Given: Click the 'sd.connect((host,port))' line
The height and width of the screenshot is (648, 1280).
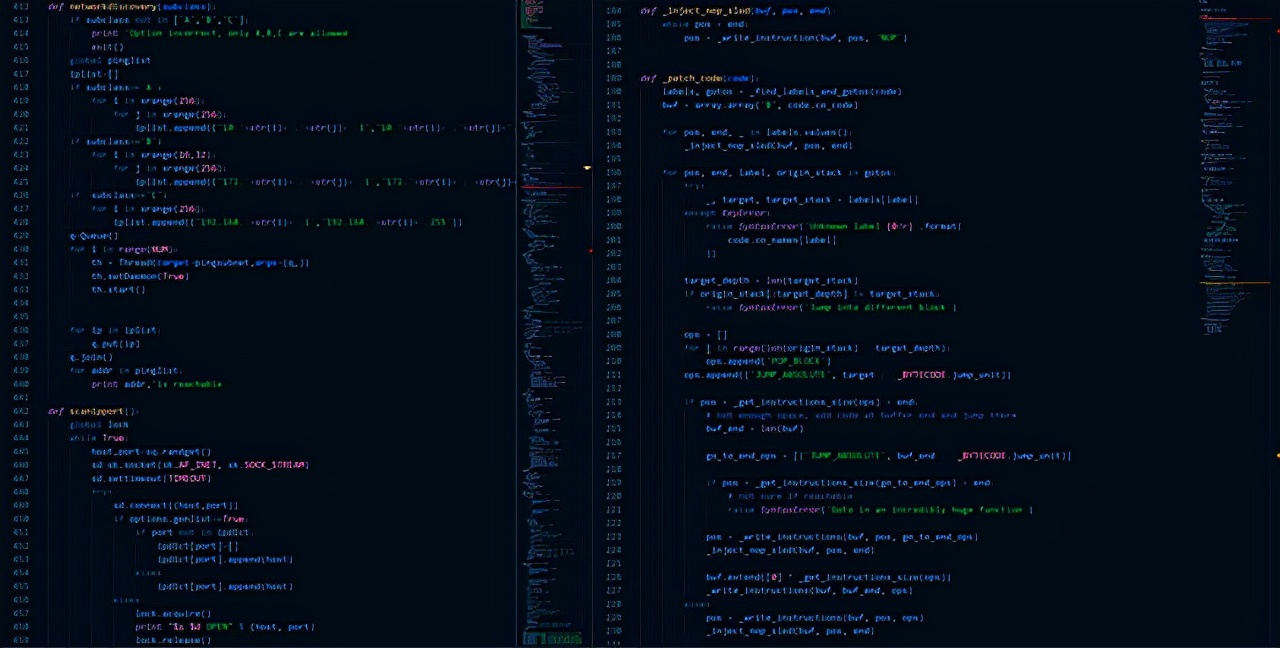Looking at the screenshot, I should coord(176,506).
